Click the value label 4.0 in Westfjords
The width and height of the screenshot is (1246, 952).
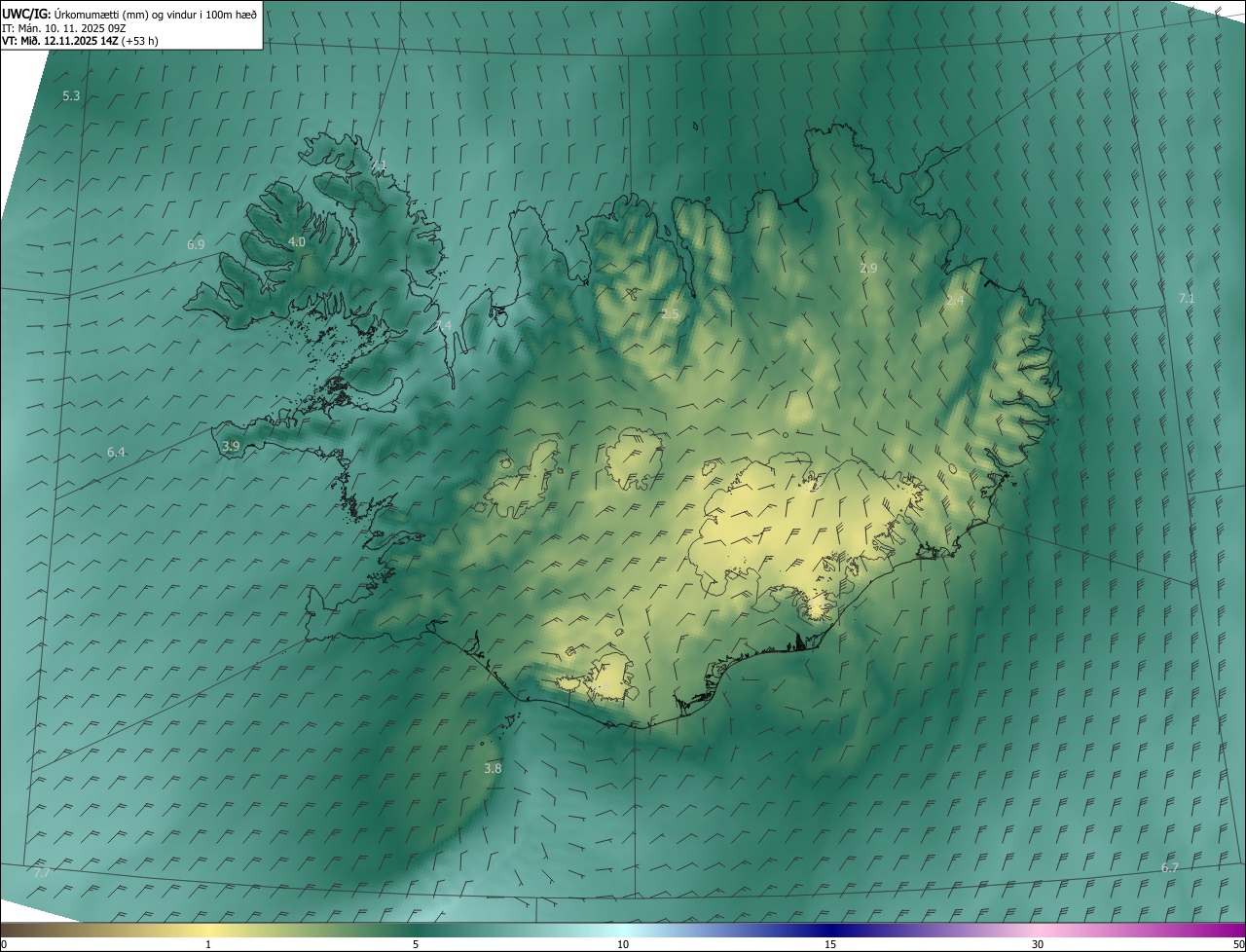tap(297, 241)
